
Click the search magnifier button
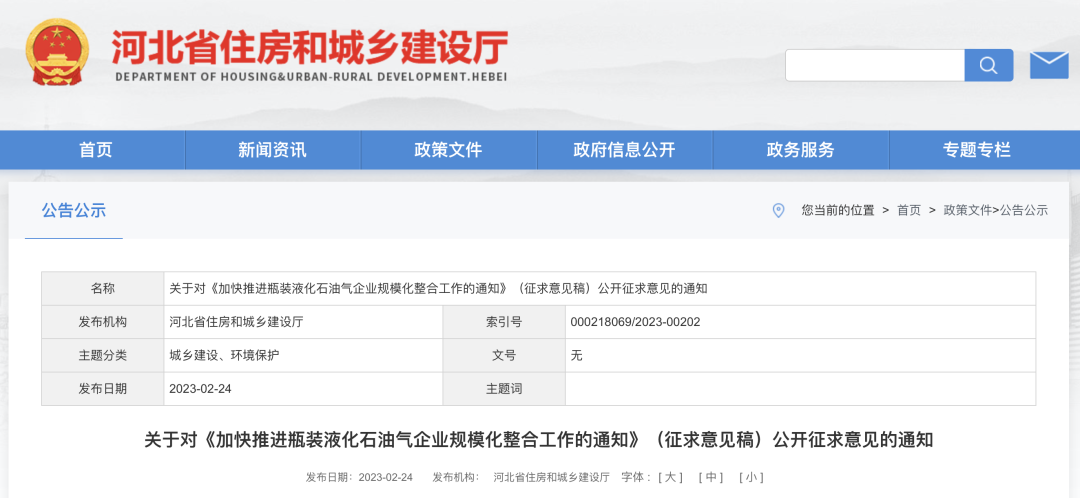point(988,65)
